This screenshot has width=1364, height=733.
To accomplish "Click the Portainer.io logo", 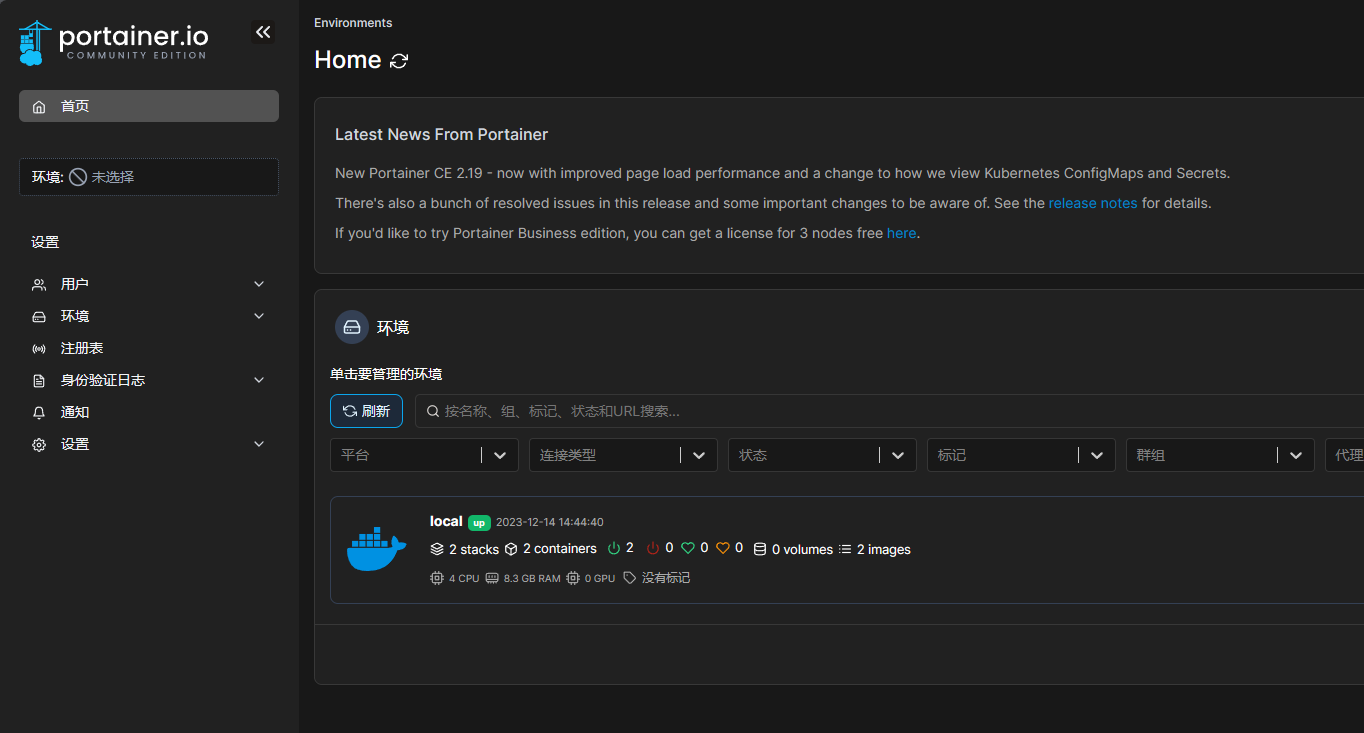I will tap(113, 42).
